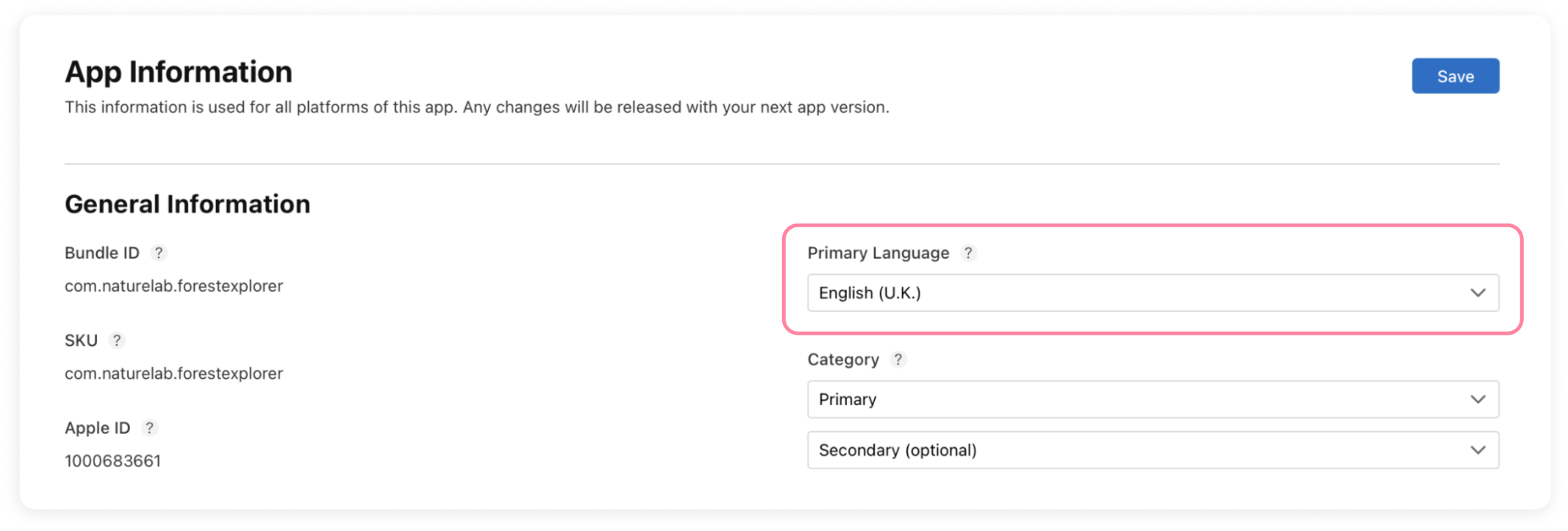This screenshot has height=531, width=1568.
Task: Click the Bundle ID value com.naturelab.forestexplorer
Action: (173, 286)
